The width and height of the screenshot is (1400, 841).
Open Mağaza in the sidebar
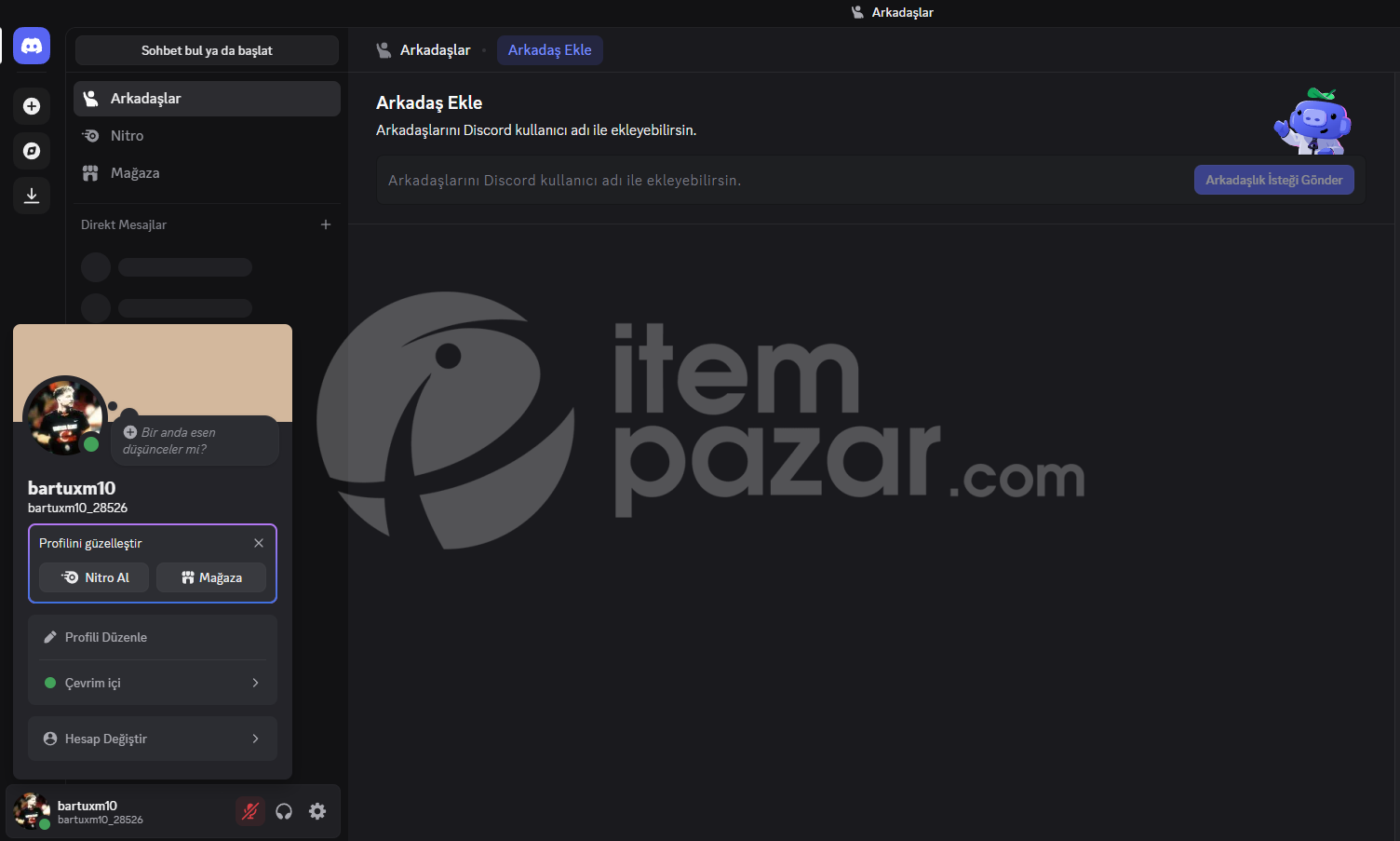pos(207,173)
